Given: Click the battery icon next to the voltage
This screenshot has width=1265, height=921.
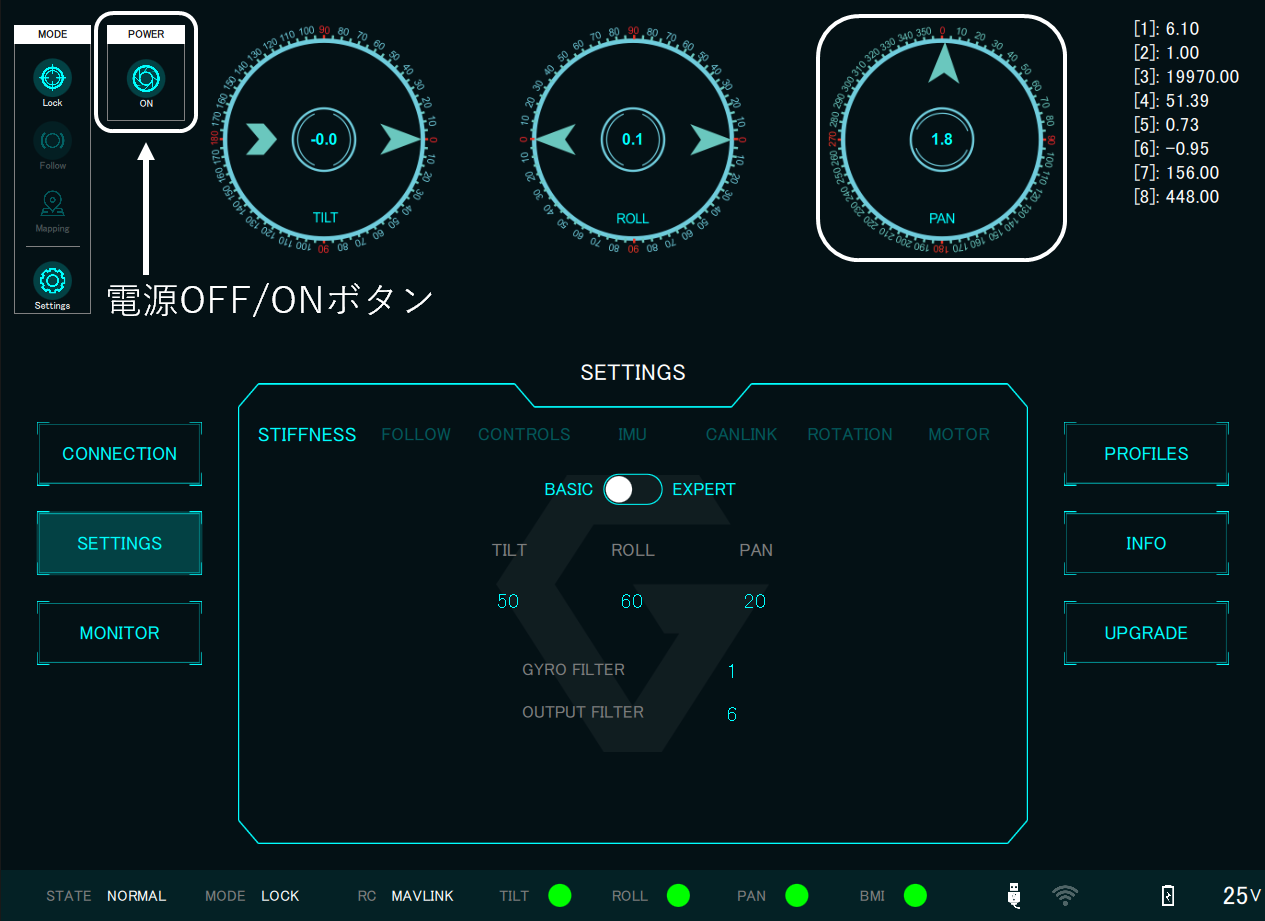Looking at the screenshot, I should (x=1167, y=896).
